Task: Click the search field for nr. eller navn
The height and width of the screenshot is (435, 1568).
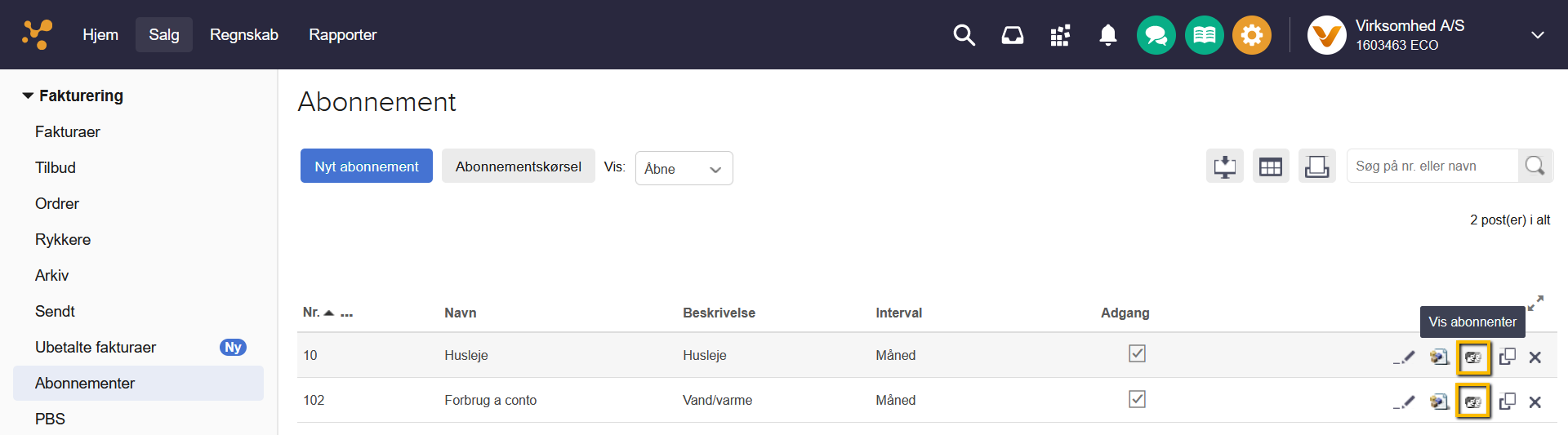Action: pyautogui.click(x=1431, y=166)
